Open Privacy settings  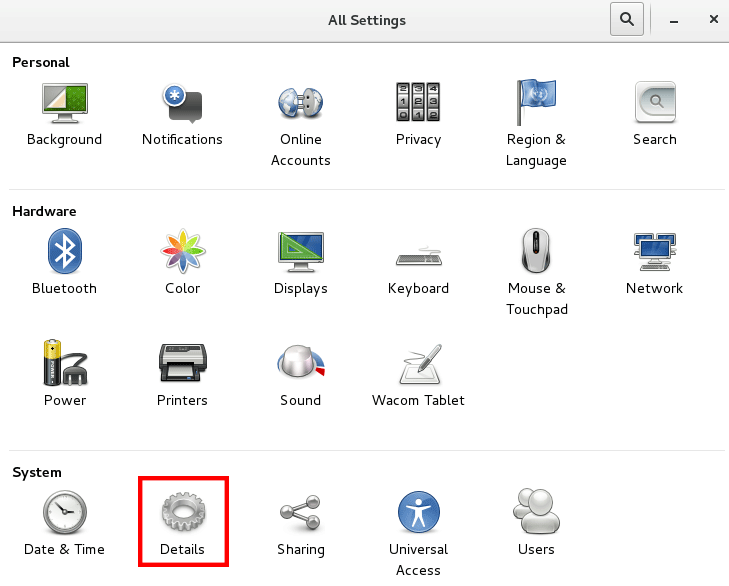coord(418,114)
